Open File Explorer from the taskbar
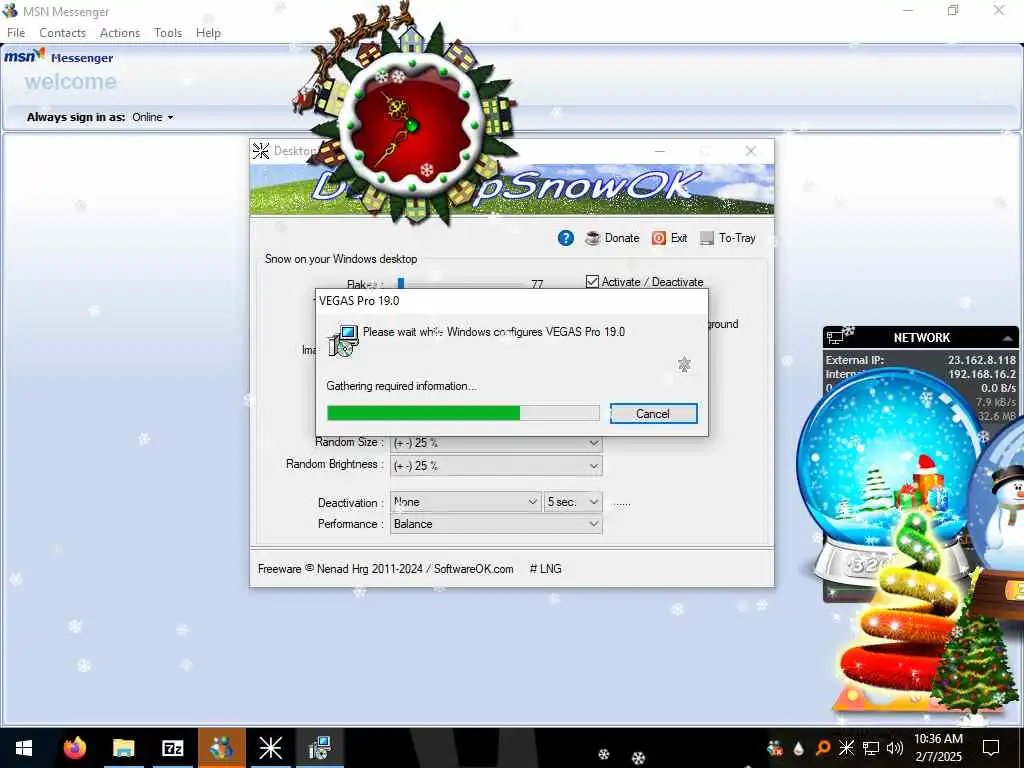The height and width of the screenshot is (768, 1024). coord(123,748)
